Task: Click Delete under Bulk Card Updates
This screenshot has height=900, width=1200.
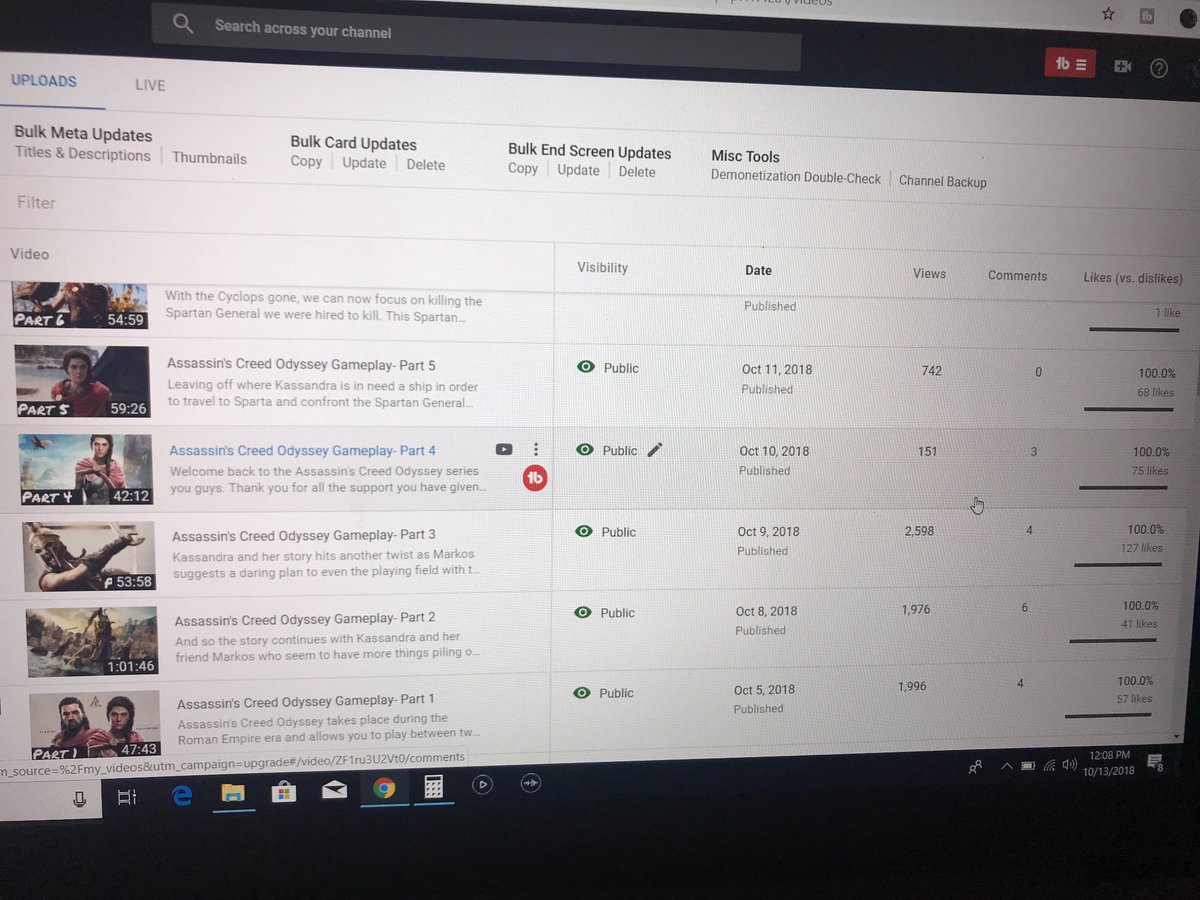Action: point(426,165)
